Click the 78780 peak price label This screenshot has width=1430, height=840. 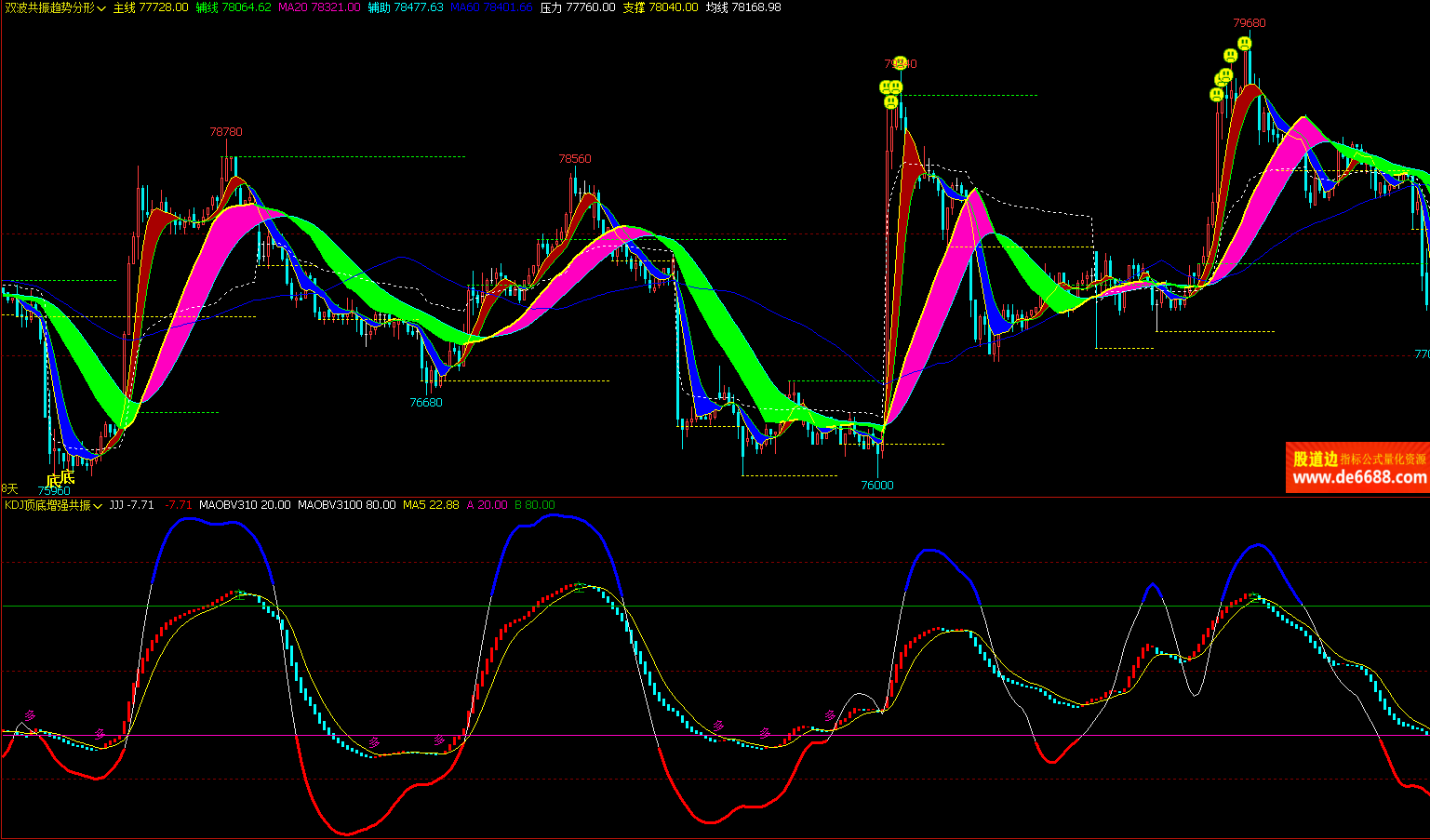point(225,132)
